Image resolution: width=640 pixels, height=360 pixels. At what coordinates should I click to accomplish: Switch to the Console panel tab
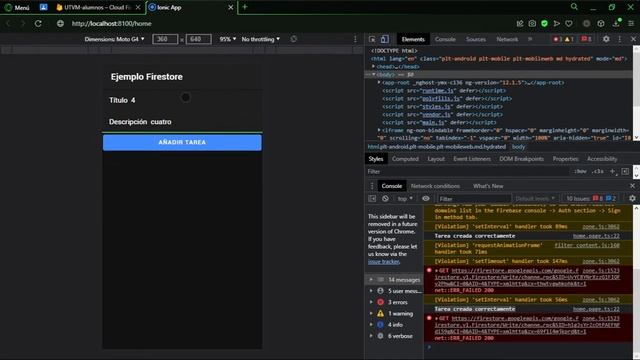coord(445,39)
